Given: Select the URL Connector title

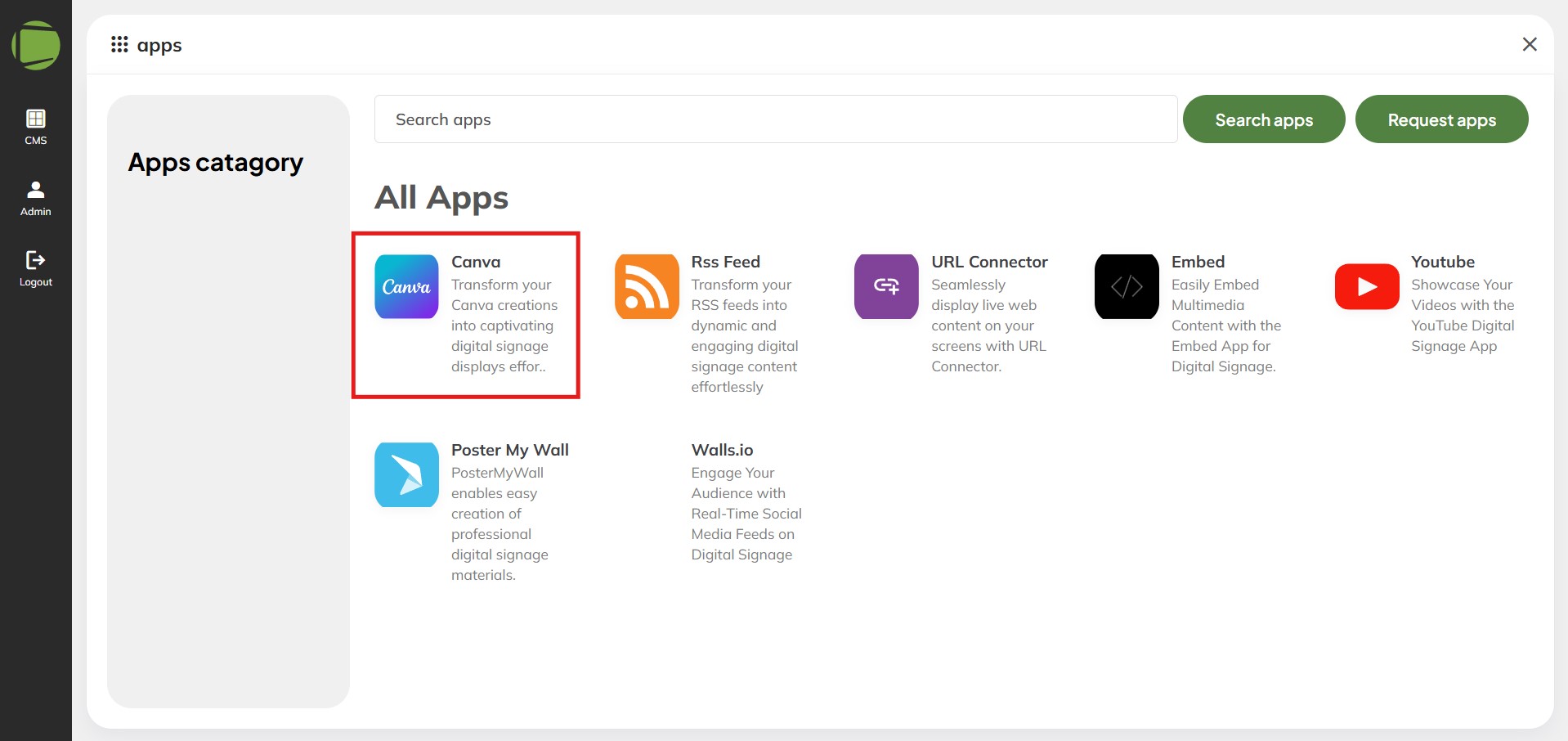Looking at the screenshot, I should point(989,262).
